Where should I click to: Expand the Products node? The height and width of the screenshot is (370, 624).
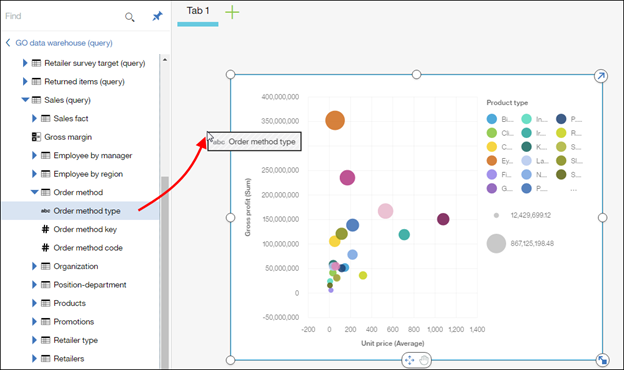click(x=34, y=303)
